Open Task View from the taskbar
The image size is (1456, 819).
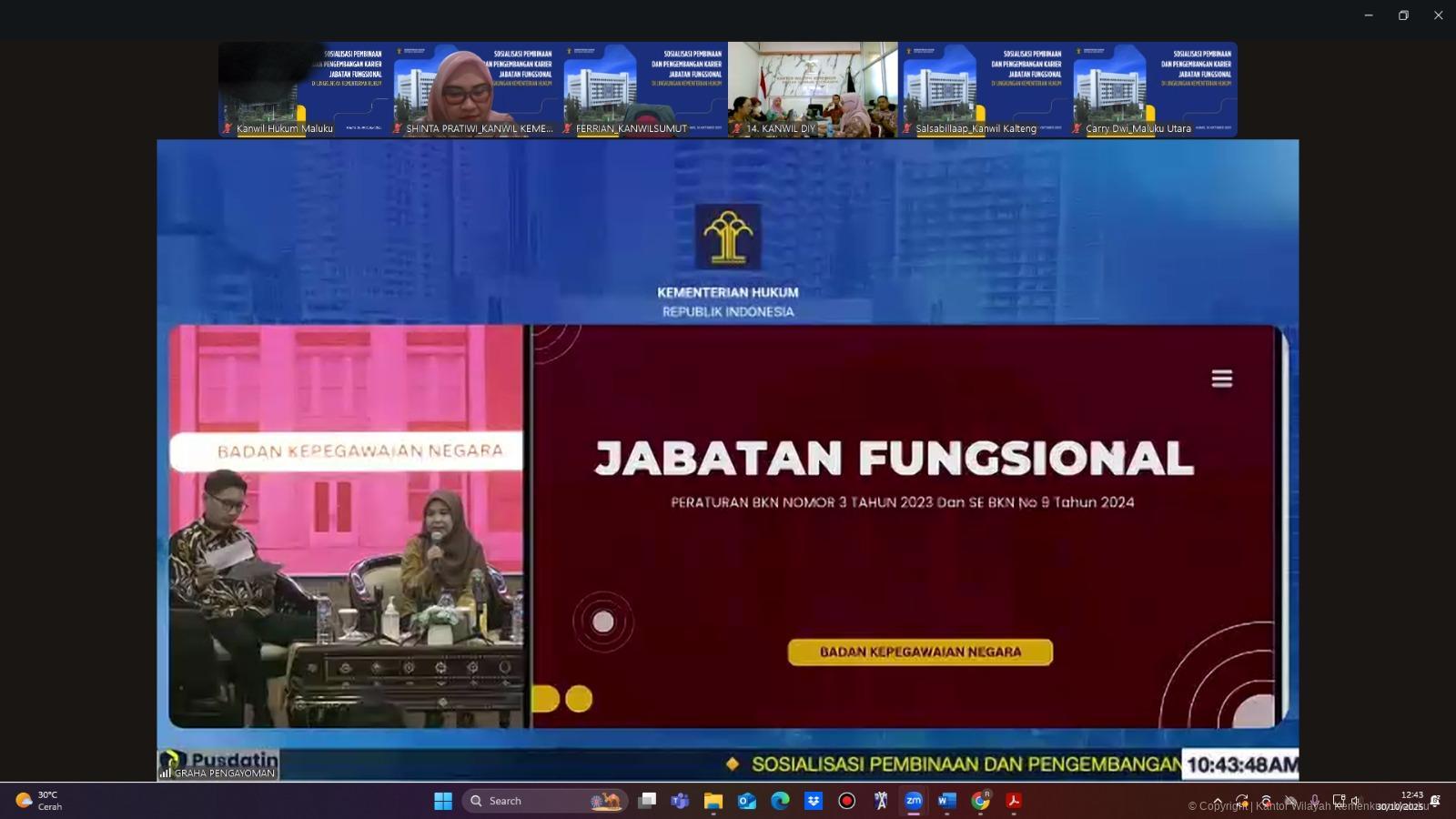(647, 801)
